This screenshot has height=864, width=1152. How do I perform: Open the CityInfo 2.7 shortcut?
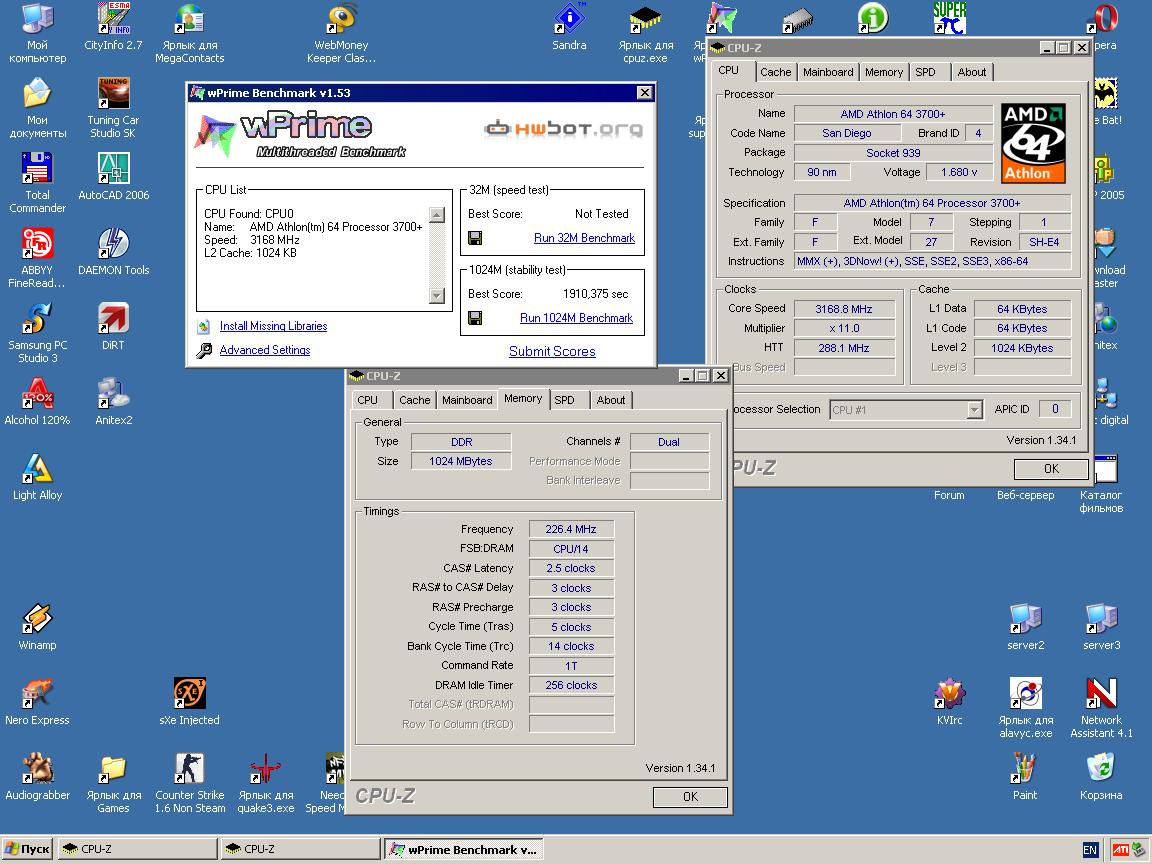[113, 21]
